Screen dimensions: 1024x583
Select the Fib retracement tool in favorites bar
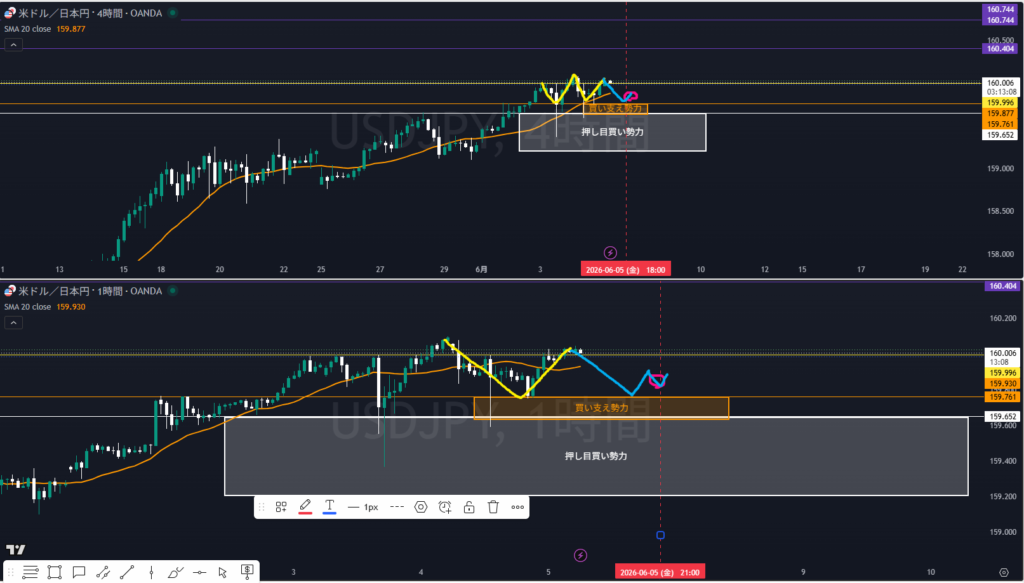tap(30, 573)
